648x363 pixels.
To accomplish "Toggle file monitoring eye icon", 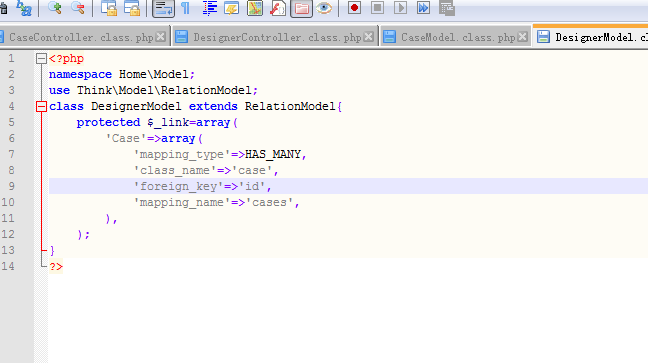I will pos(324,8).
